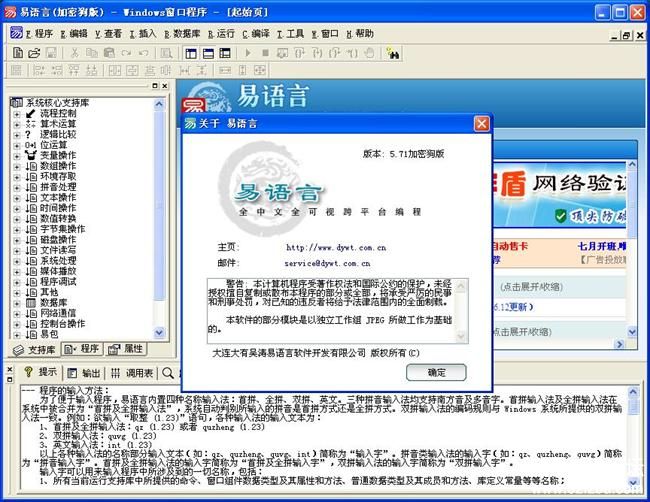
Task: Click the hand breakpoint toolbar icon
Action: (x=369, y=53)
